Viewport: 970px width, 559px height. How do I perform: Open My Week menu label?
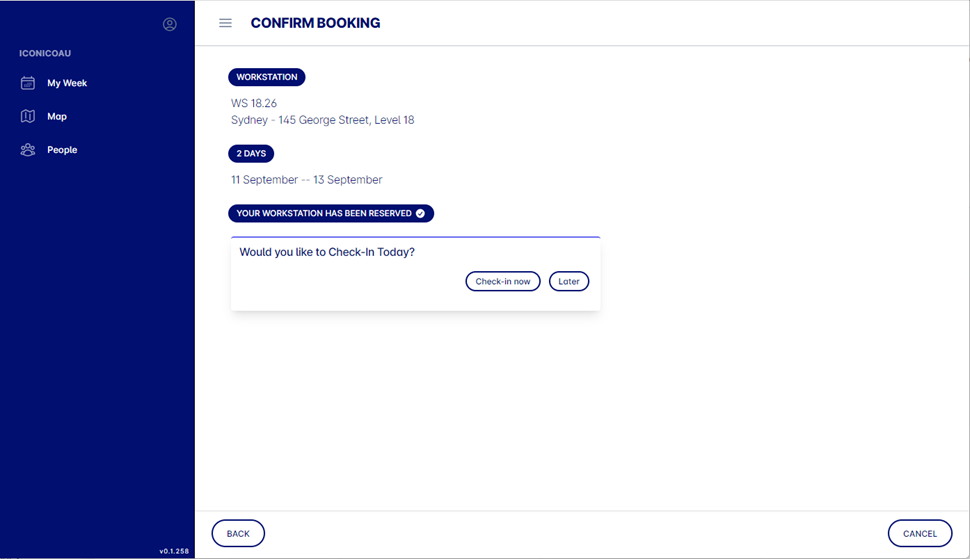point(67,83)
